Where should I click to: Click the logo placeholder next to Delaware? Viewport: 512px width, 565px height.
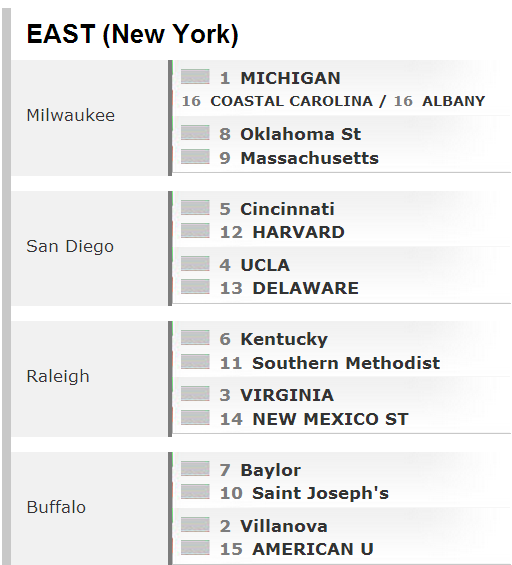click(195, 287)
